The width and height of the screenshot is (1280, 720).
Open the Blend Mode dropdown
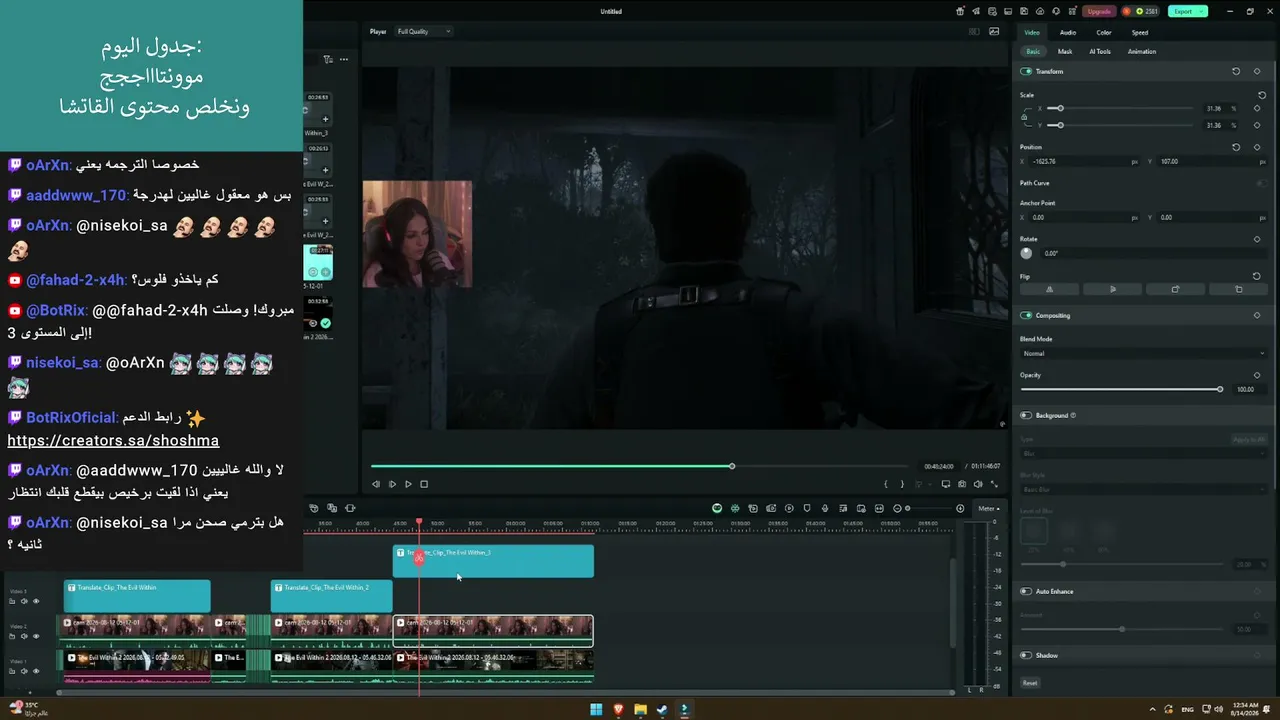click(1143, 353)
